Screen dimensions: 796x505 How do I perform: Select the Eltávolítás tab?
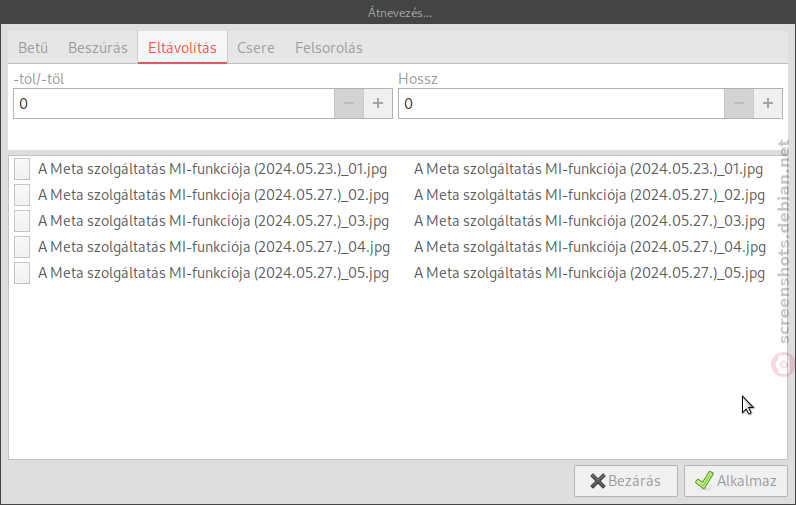click(x=182, y=48)
